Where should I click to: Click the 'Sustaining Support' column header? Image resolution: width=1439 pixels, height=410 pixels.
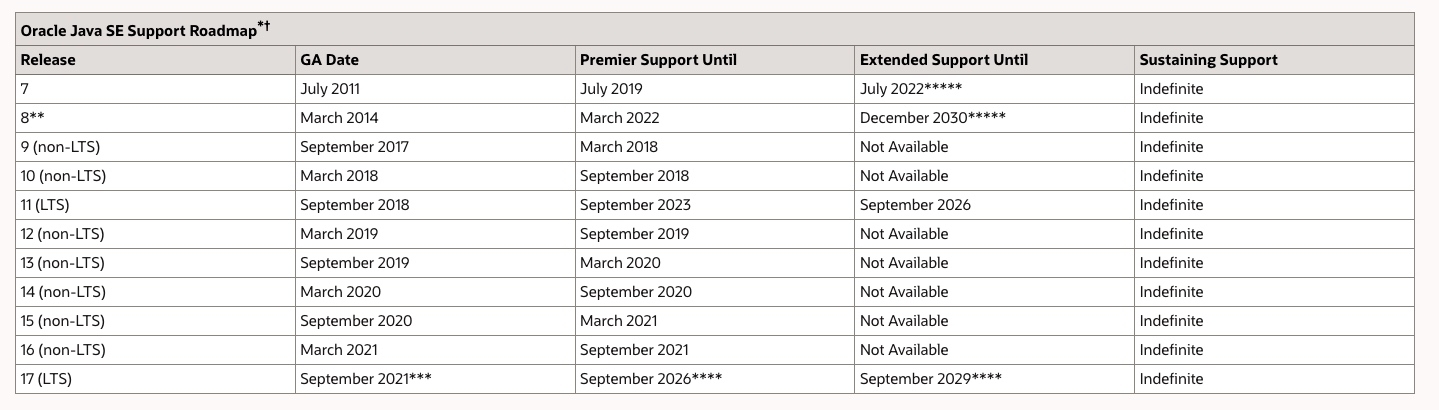click(1208, 60)
